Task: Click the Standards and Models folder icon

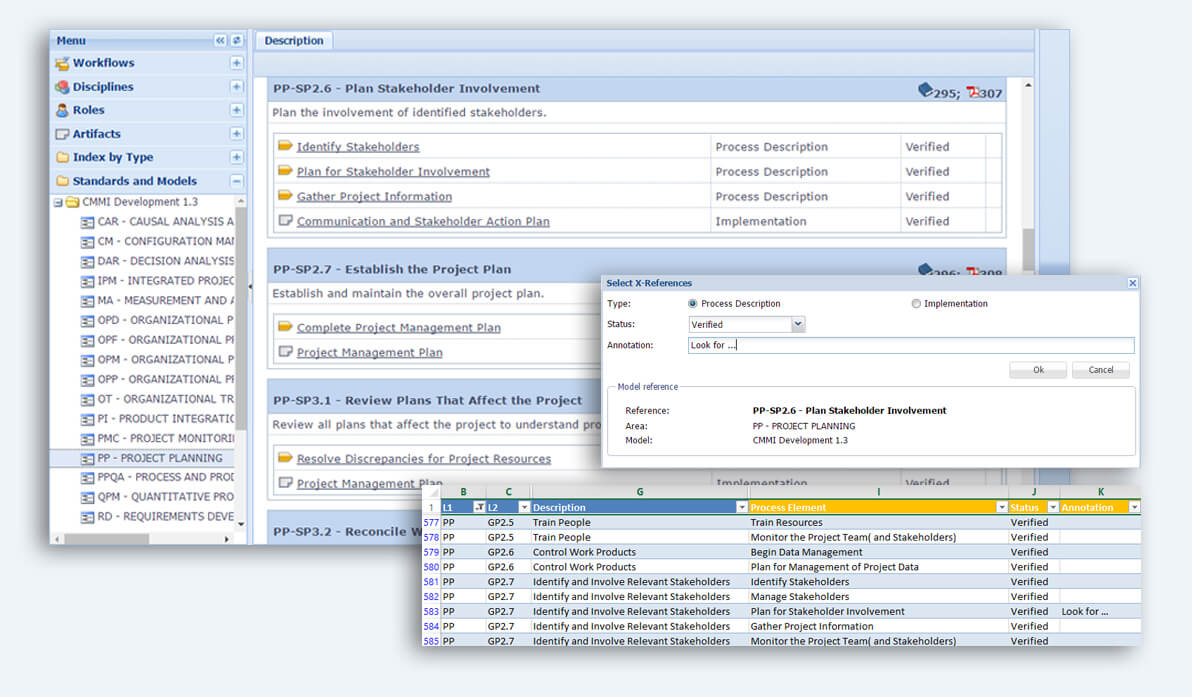Action: point(62,181)
